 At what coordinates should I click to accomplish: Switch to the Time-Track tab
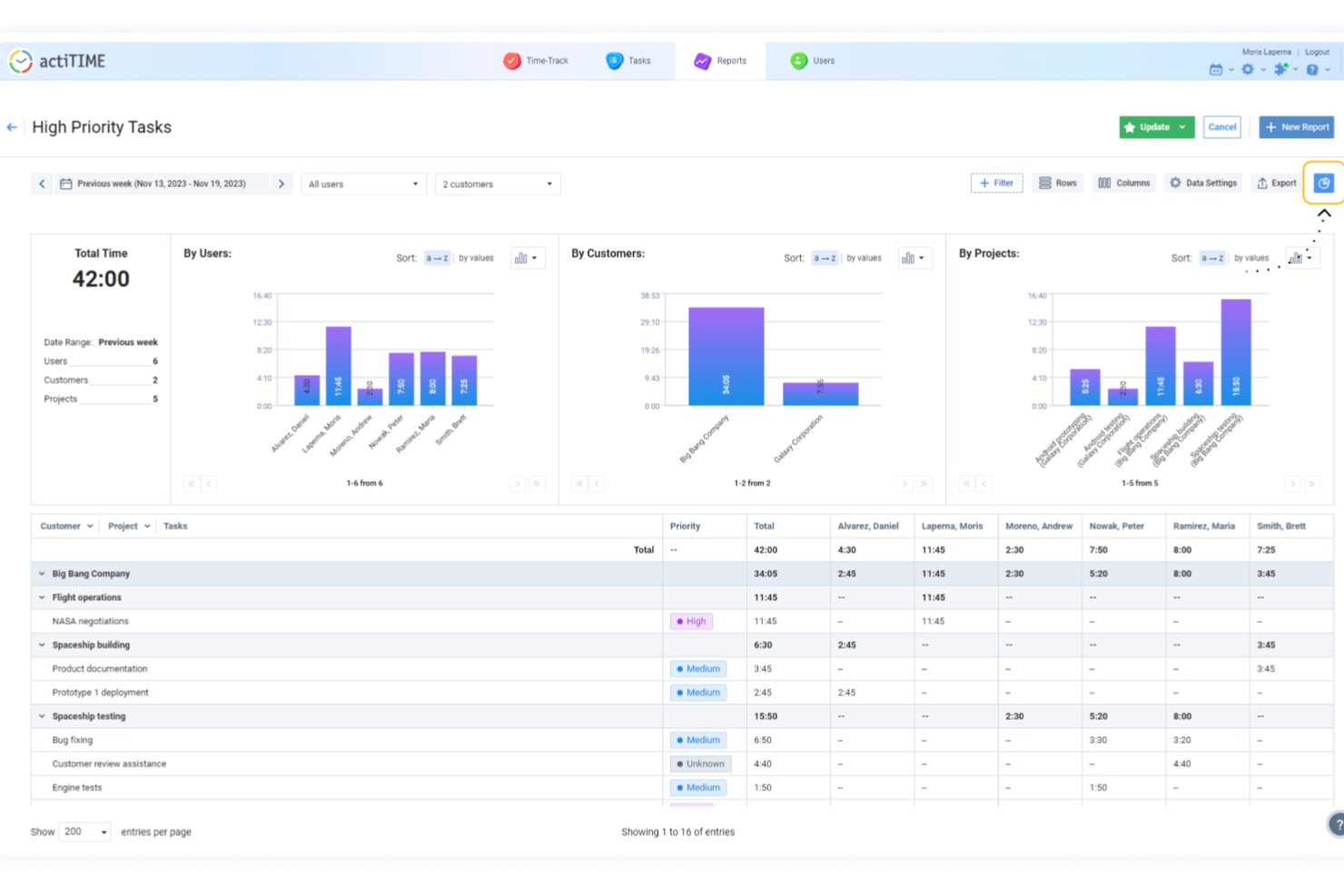pyautogui.click(x=536, y=61)
